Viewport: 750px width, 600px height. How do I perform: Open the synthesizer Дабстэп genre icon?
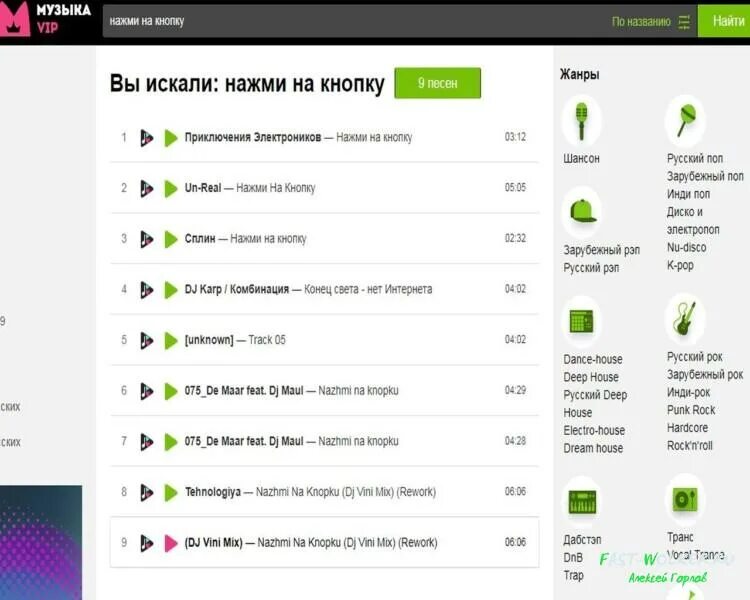(582, 502)
